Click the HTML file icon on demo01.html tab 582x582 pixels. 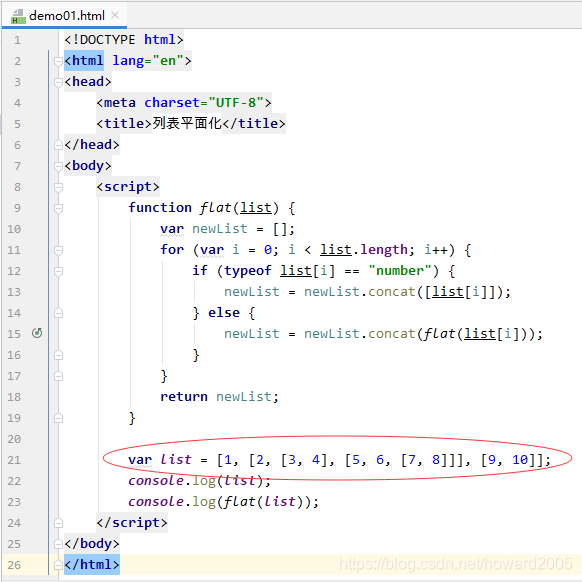[x=18, y=16]
